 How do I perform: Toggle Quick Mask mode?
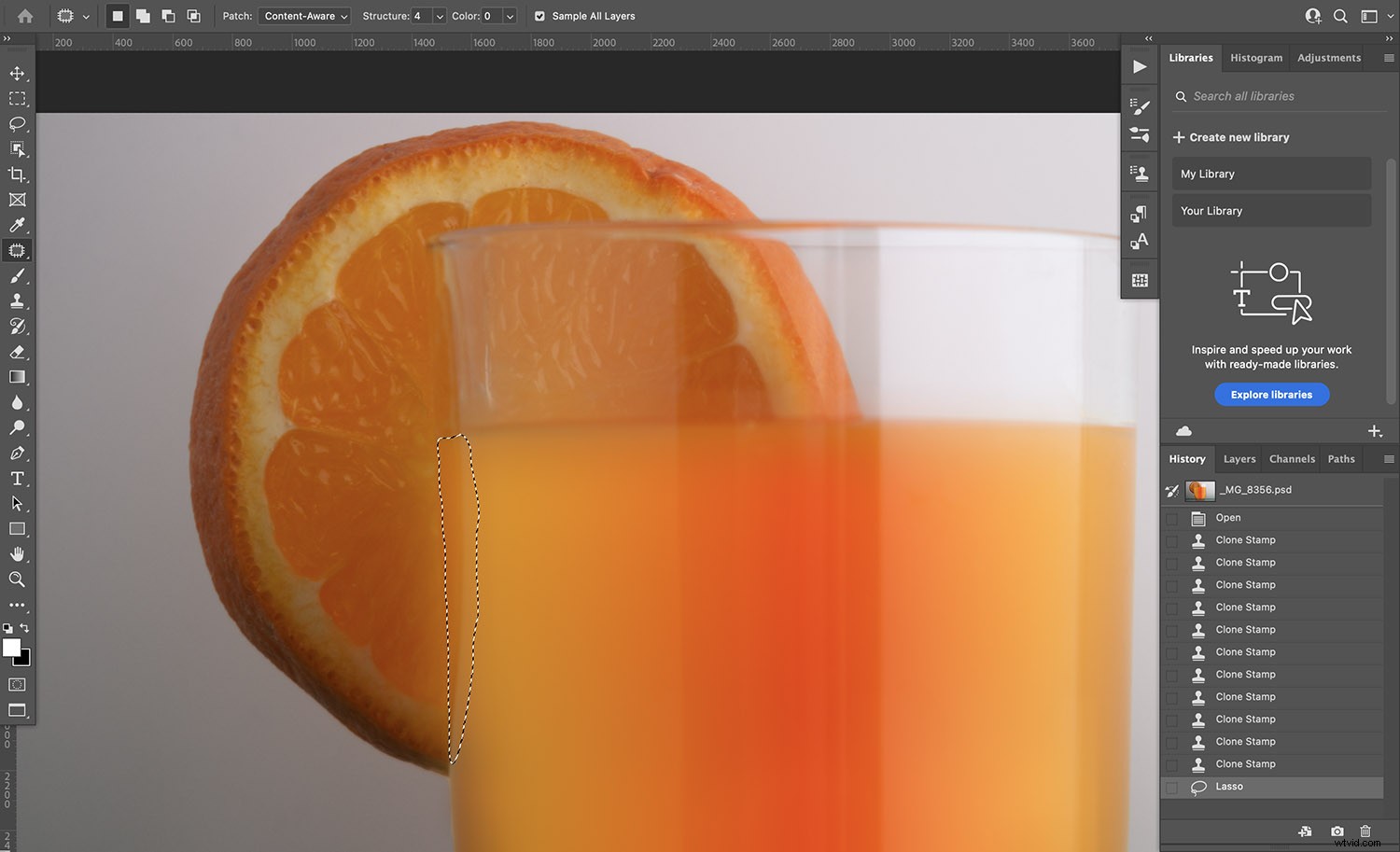tap(17, 684)
